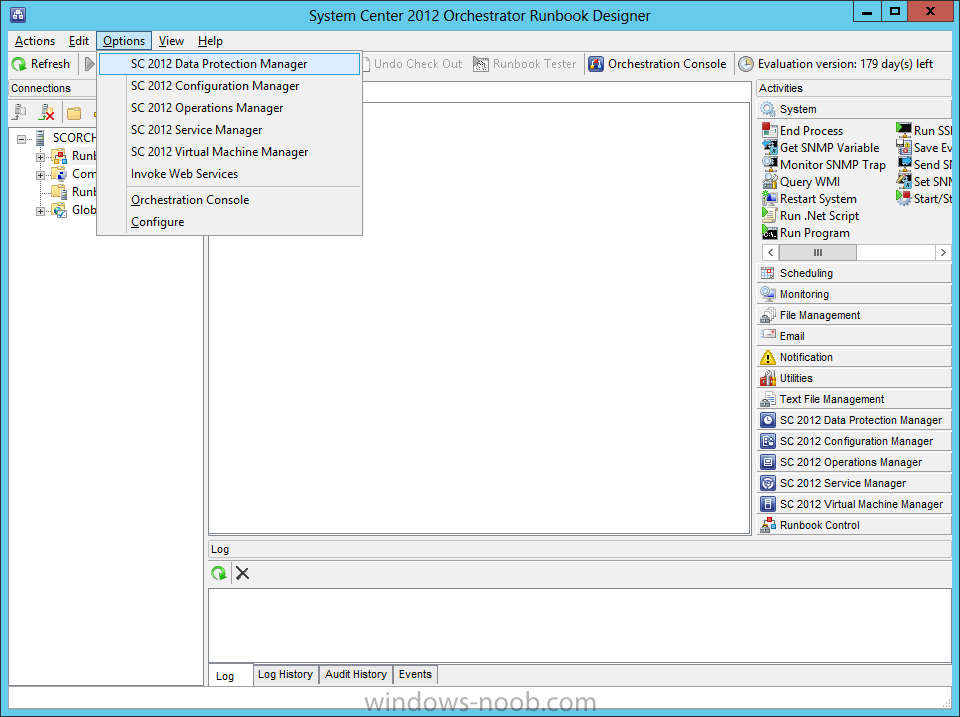960x717 pixels.
Task: Click the green refresh icon in Log
Action: [x=218, y=573]
